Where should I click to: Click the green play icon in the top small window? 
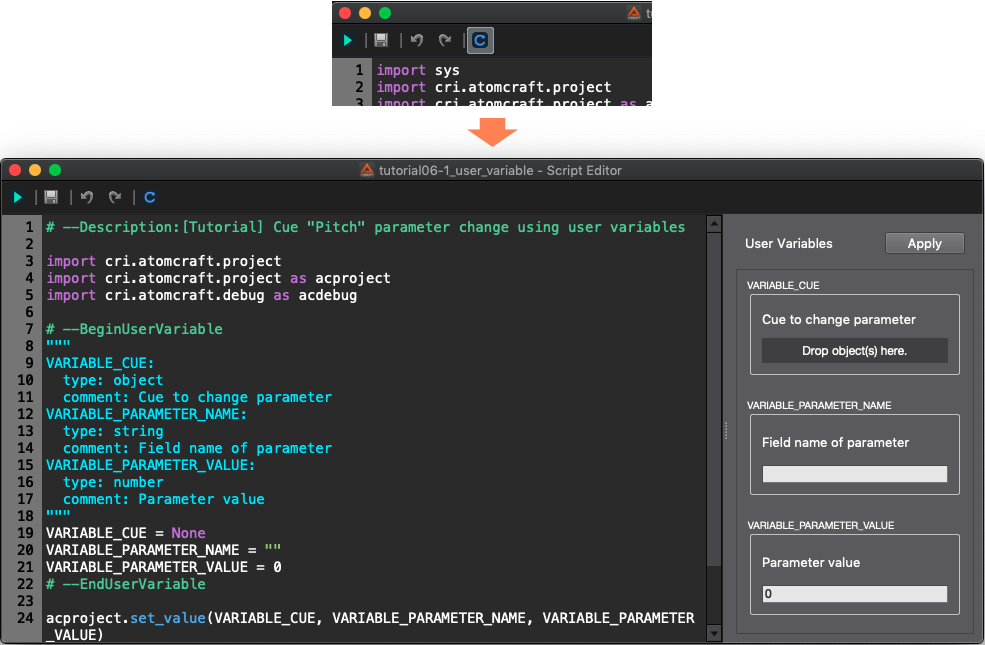tap(347, 41)
